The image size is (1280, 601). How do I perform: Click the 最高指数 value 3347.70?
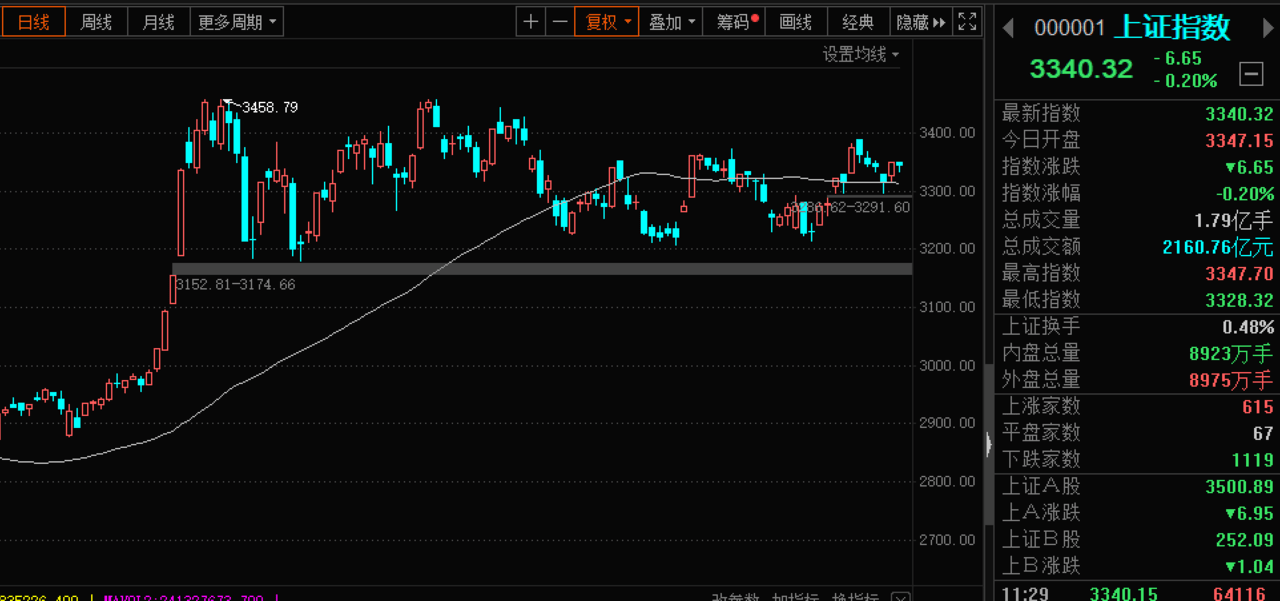(1239, 273)
